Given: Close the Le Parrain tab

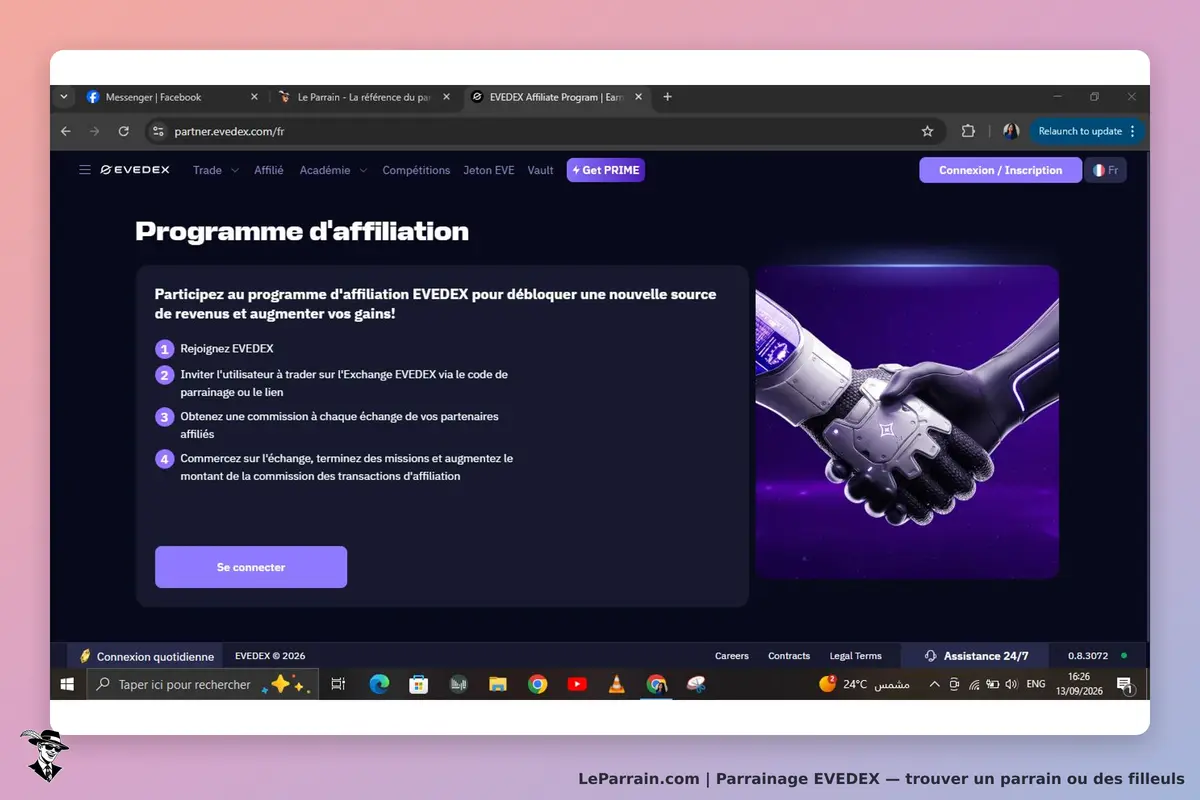Looking at the screenshot, I should (x=446, y=97).
